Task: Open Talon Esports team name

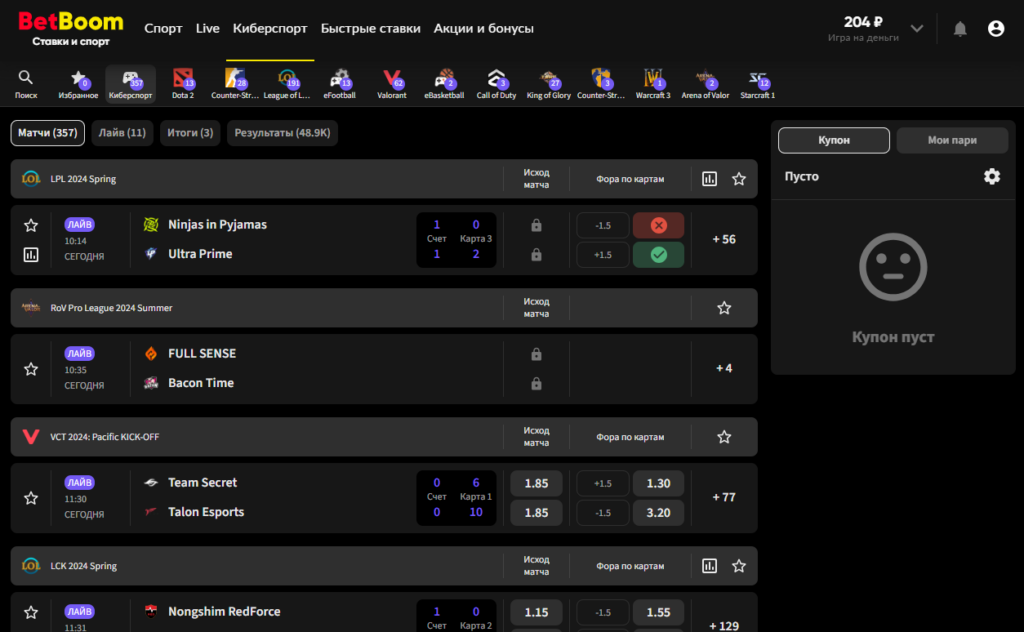Action: 206,513
